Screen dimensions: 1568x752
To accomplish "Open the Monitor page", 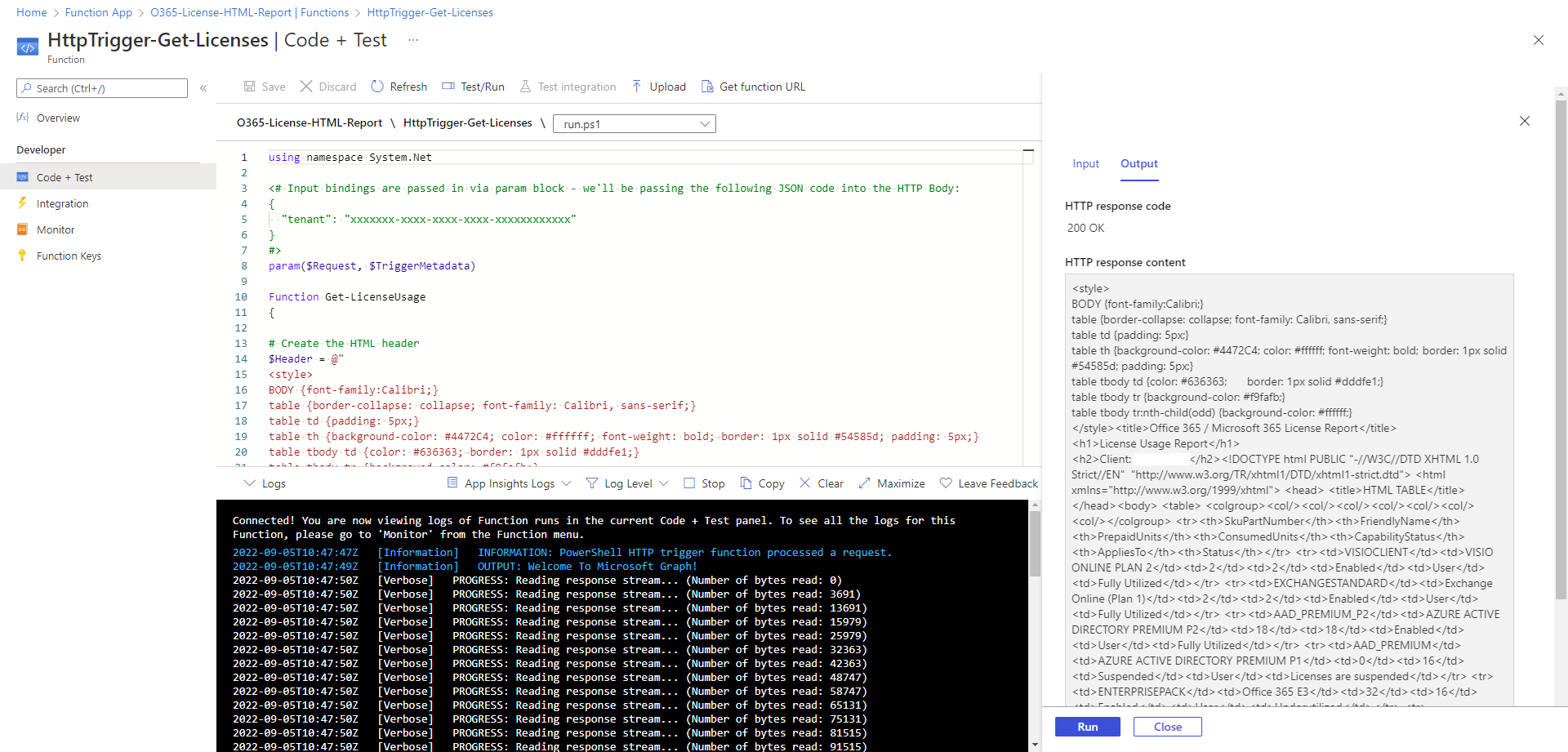I will pos(56,229).
